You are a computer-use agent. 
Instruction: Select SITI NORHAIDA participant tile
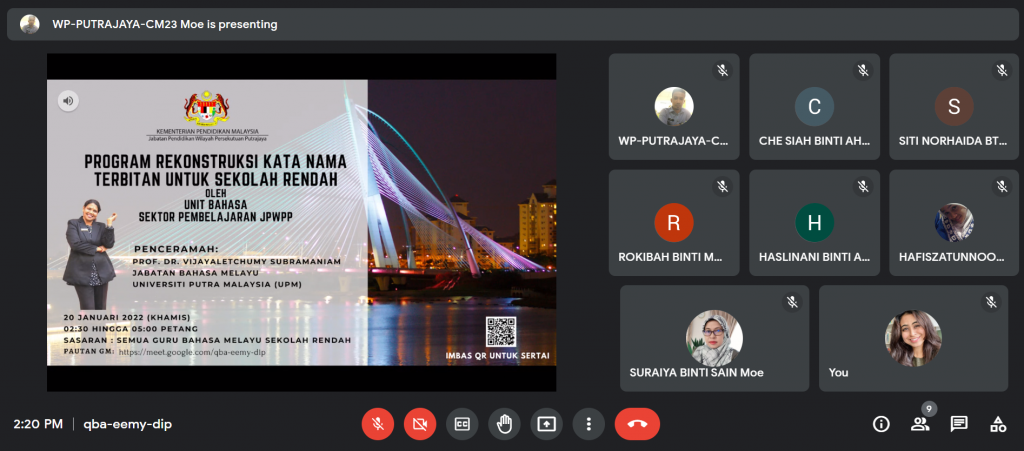[x=954, y=107]
